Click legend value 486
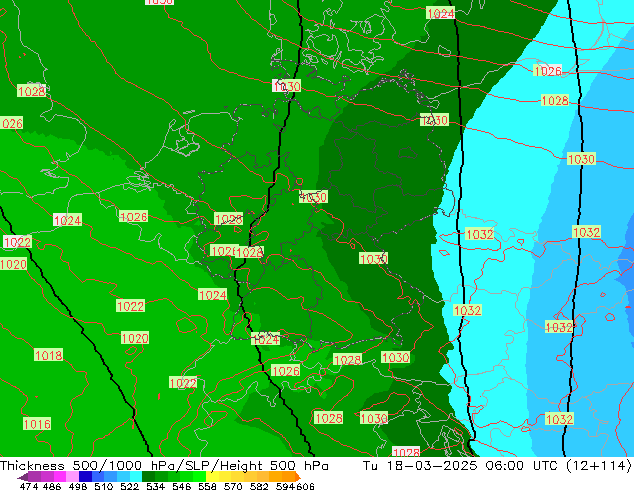The image size is (634, 490). tap(52, 486)
